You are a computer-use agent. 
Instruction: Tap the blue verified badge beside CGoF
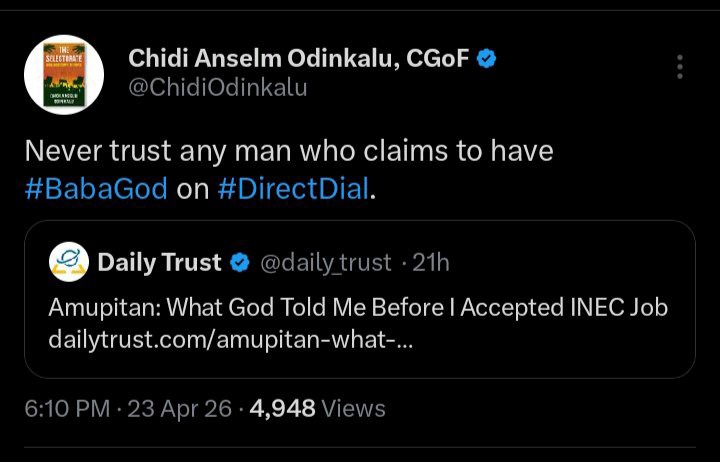coord(486,59)
